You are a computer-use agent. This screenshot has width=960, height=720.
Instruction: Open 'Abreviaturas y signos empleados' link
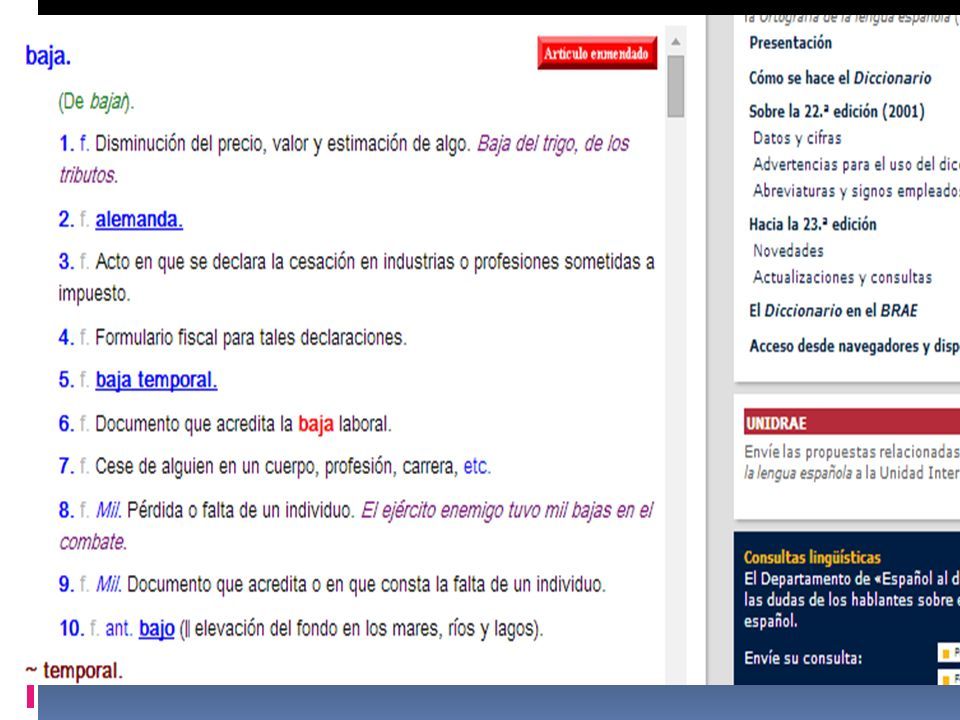click(x=856, y=191)
